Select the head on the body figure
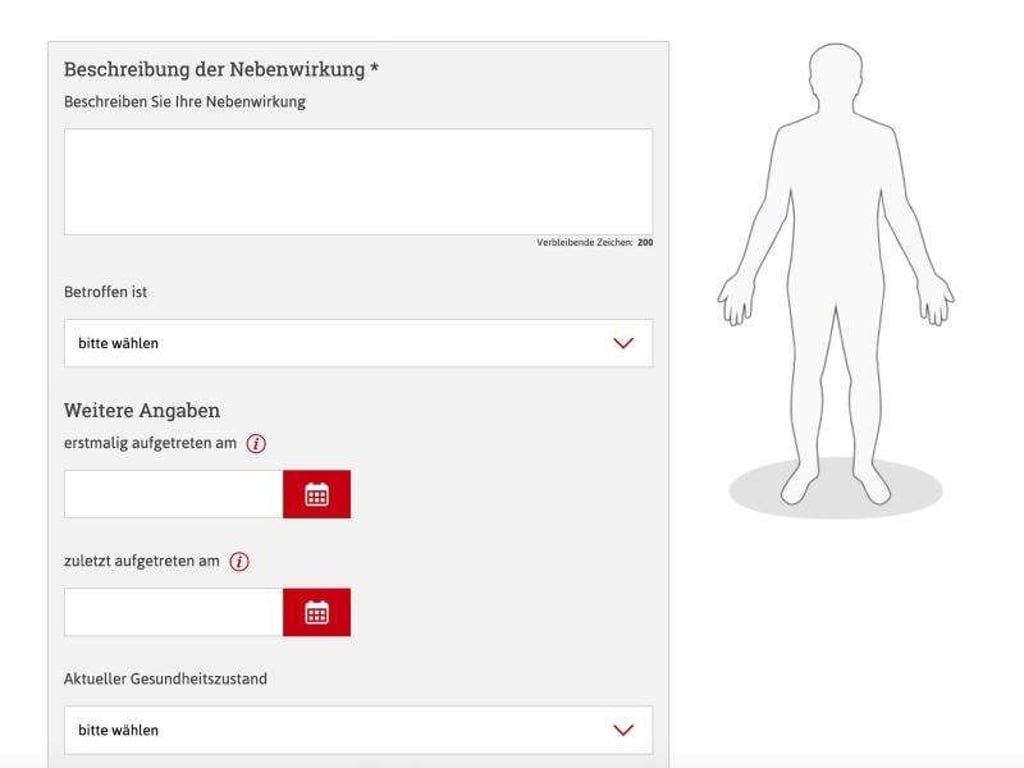The image size is (1024, 768). point(835,71)
